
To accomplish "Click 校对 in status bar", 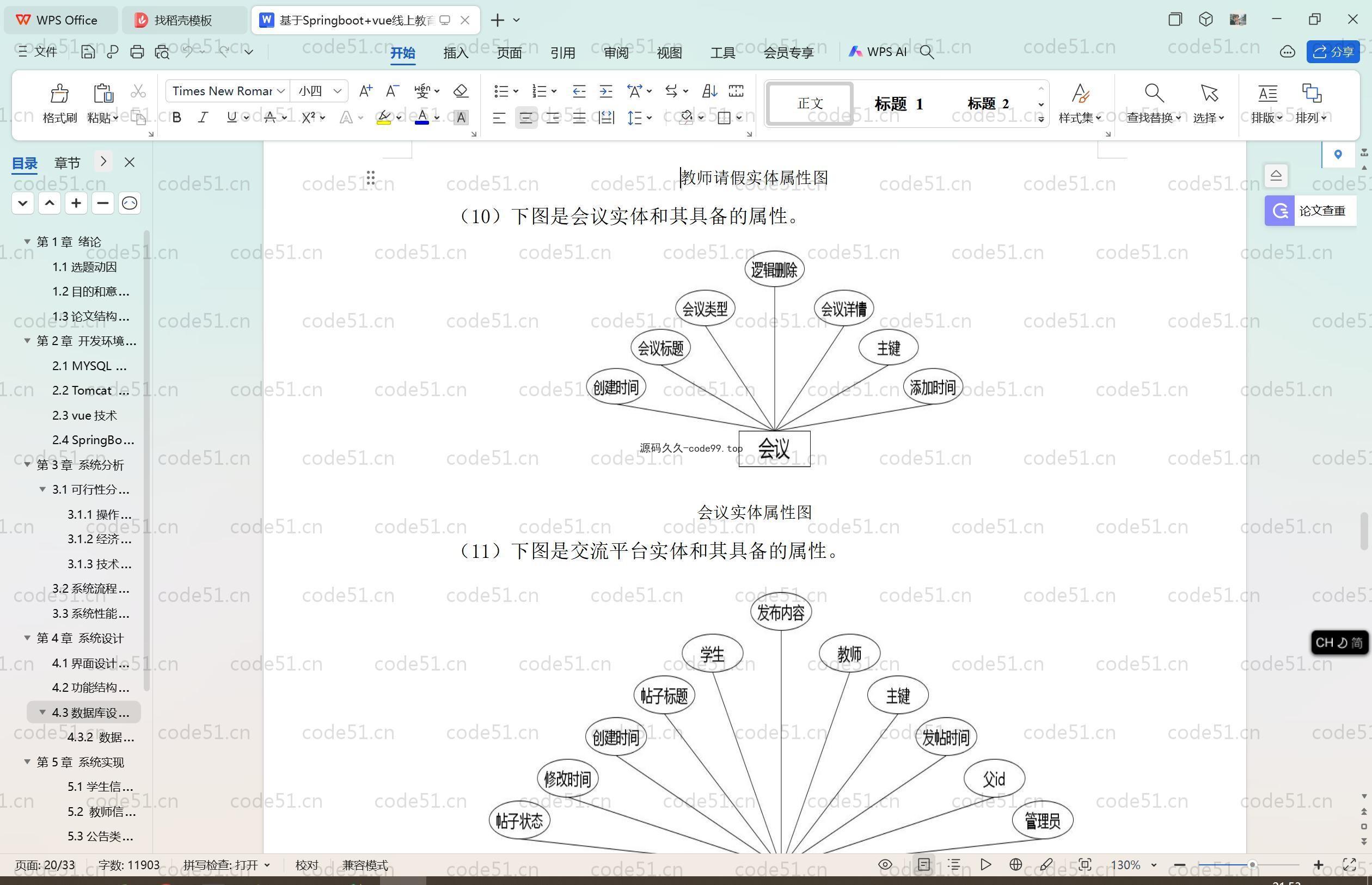I will [307, 865].
